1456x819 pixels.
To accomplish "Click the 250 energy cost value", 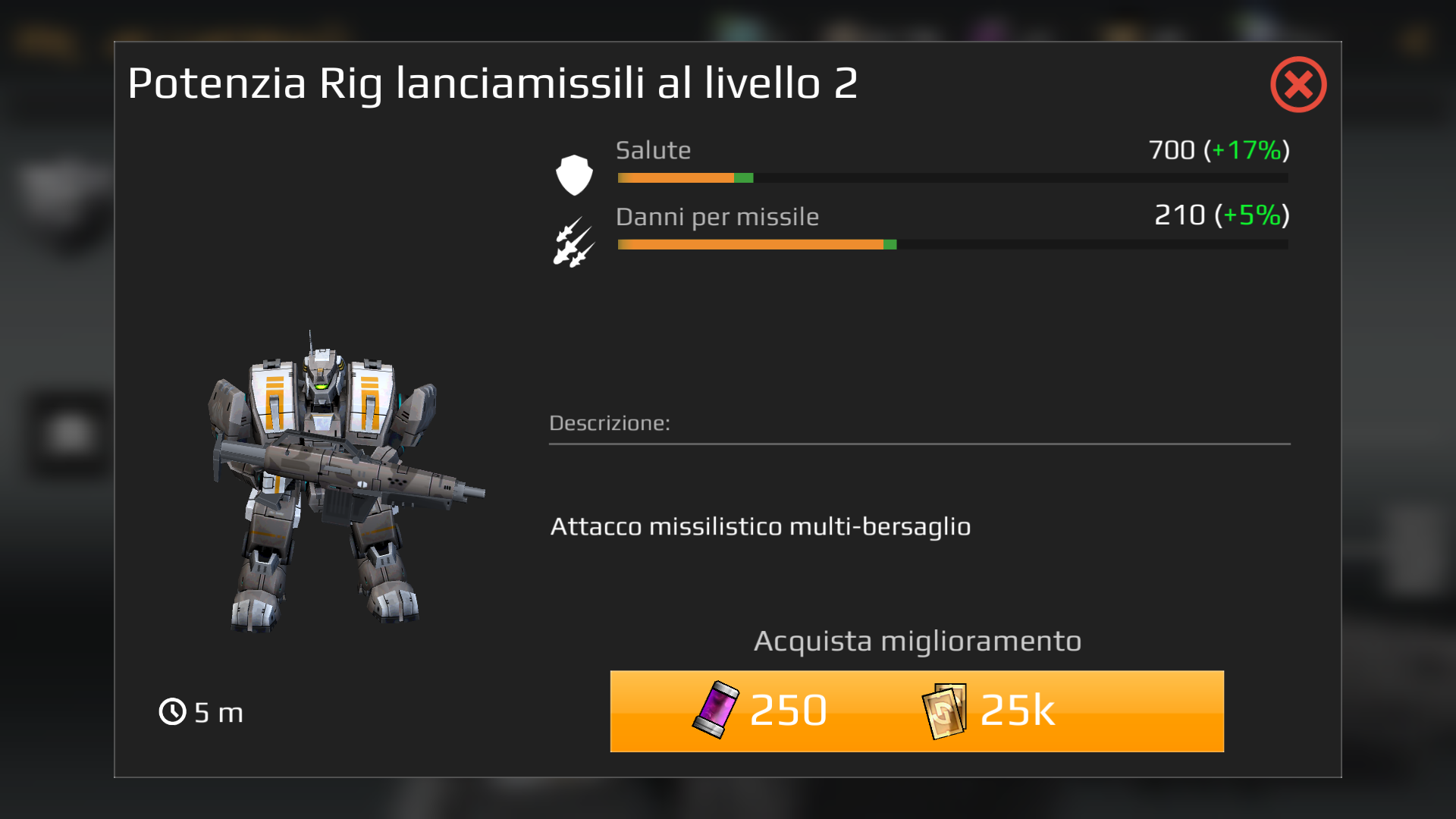I will (789, 711).
